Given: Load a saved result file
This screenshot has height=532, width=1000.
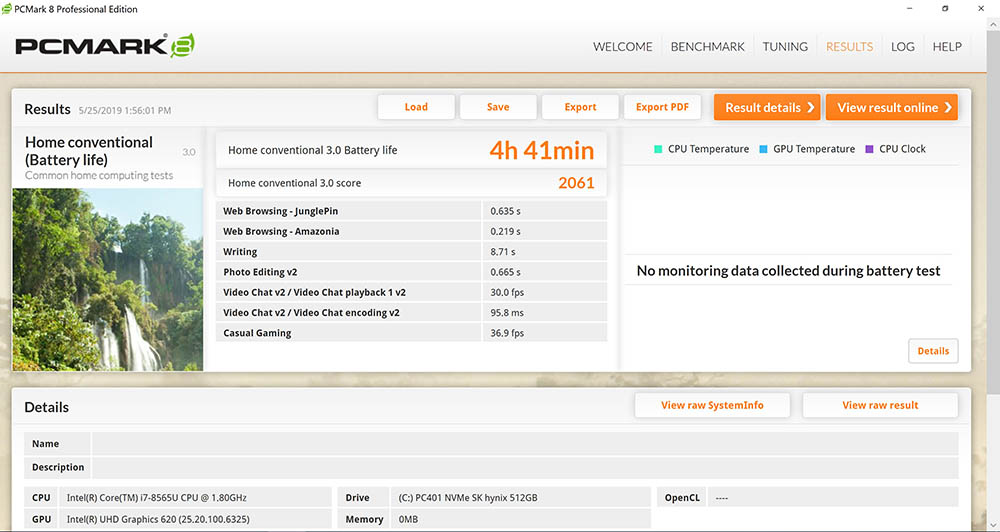Looking at the screenshot, I should coord(416,107).
